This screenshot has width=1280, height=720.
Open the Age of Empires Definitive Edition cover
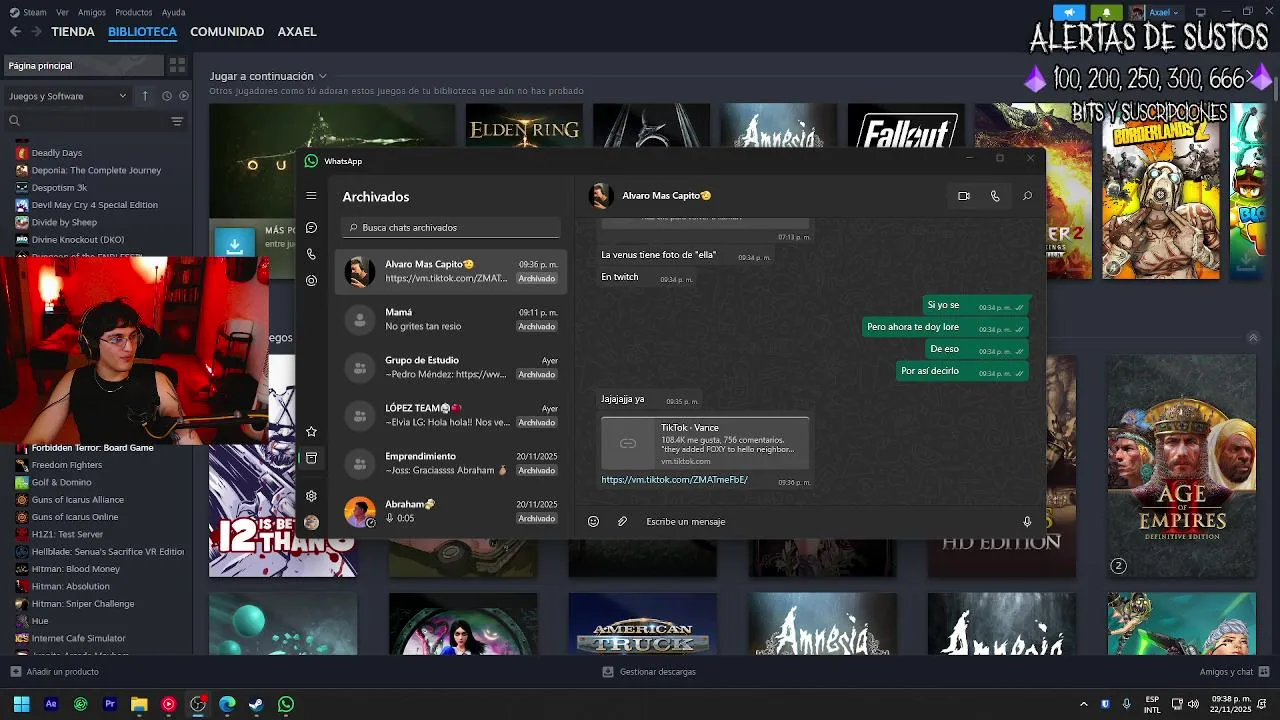[x=1181, y=466]
